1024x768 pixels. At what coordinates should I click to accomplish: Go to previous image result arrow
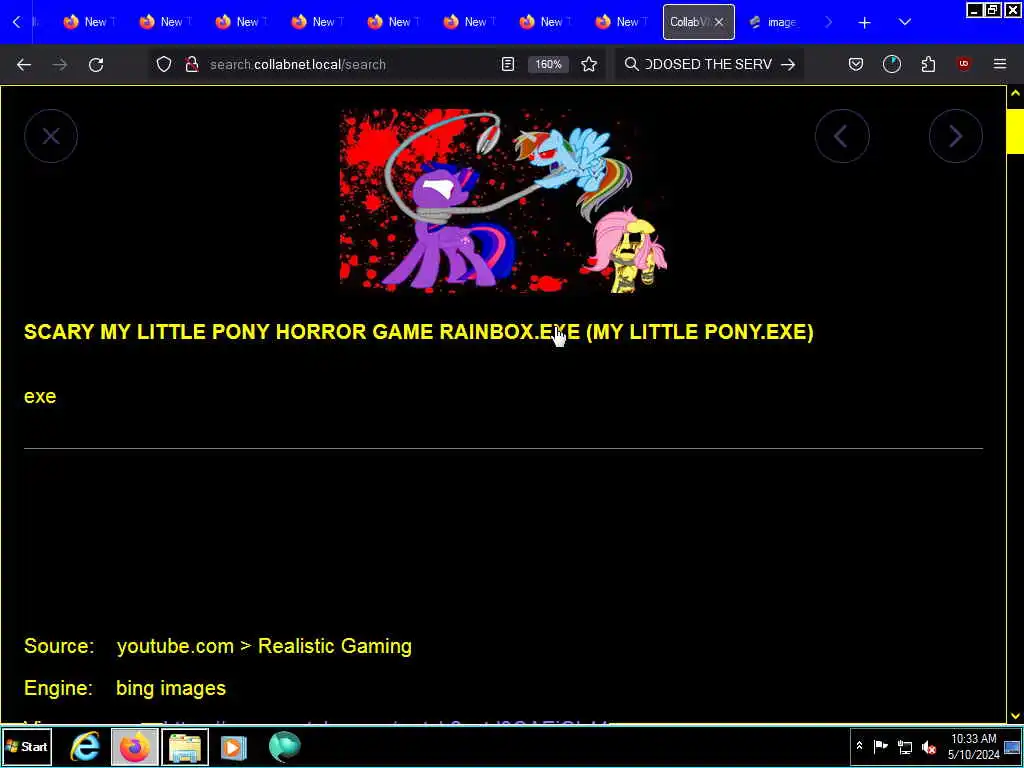point(842,136)
